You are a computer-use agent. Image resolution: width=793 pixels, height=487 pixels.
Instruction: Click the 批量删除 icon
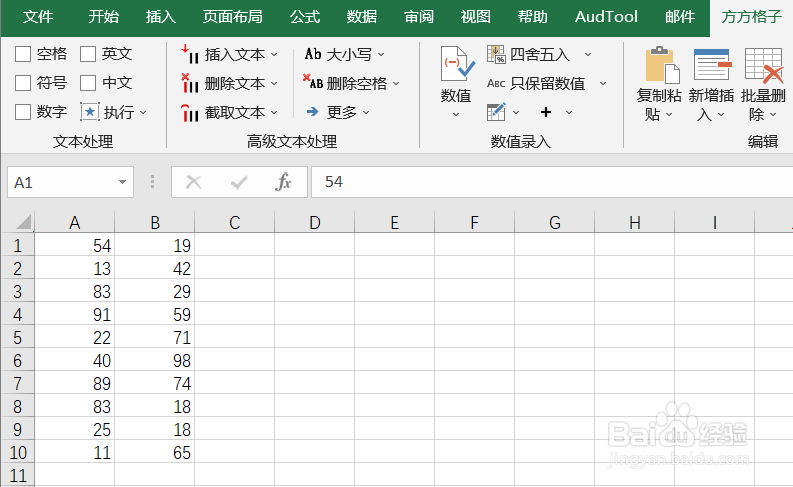(x=764, y=65)
